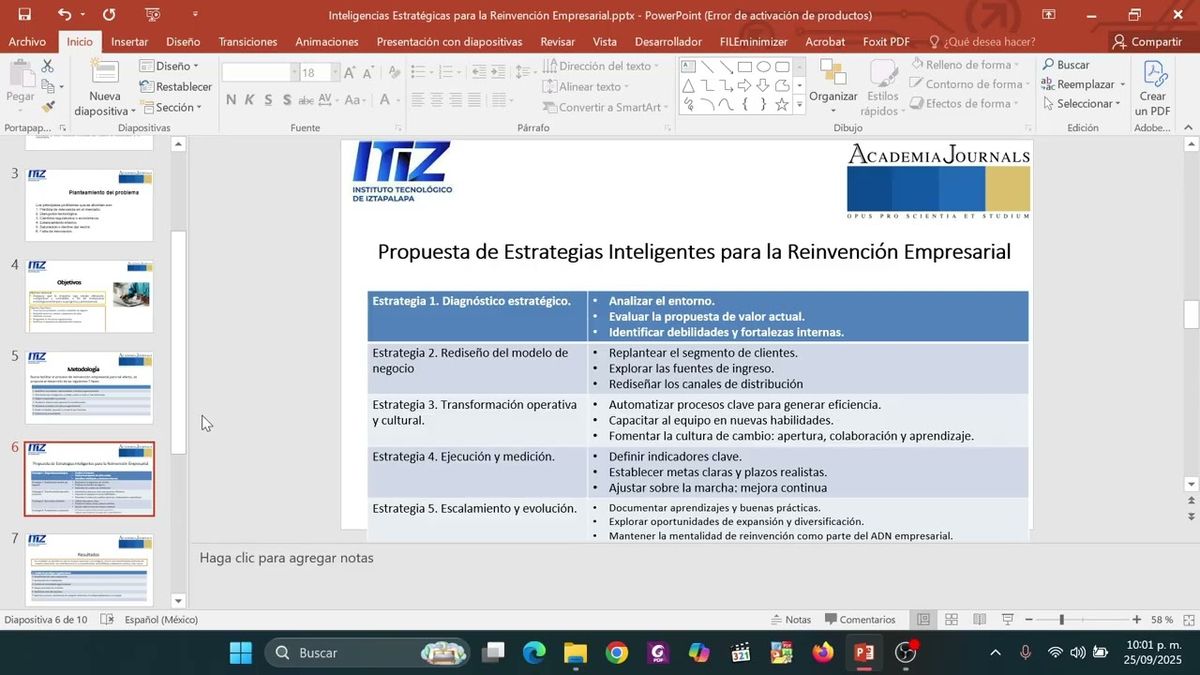
Task: Click the Save icon in title bar
Action: (x=24, y=15)
